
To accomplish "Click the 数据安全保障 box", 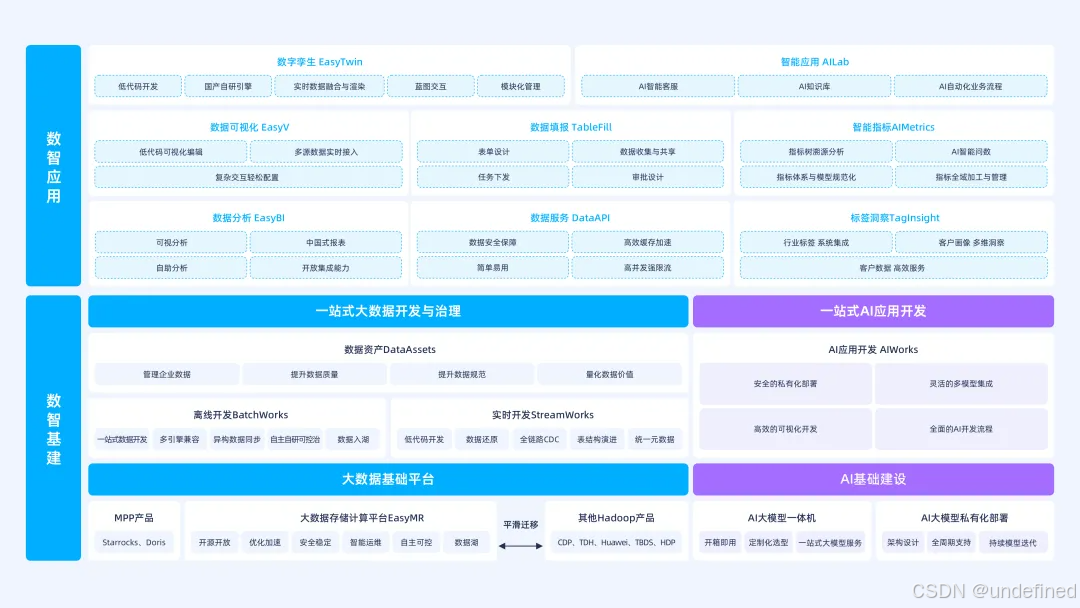I will tap(493, 242).
